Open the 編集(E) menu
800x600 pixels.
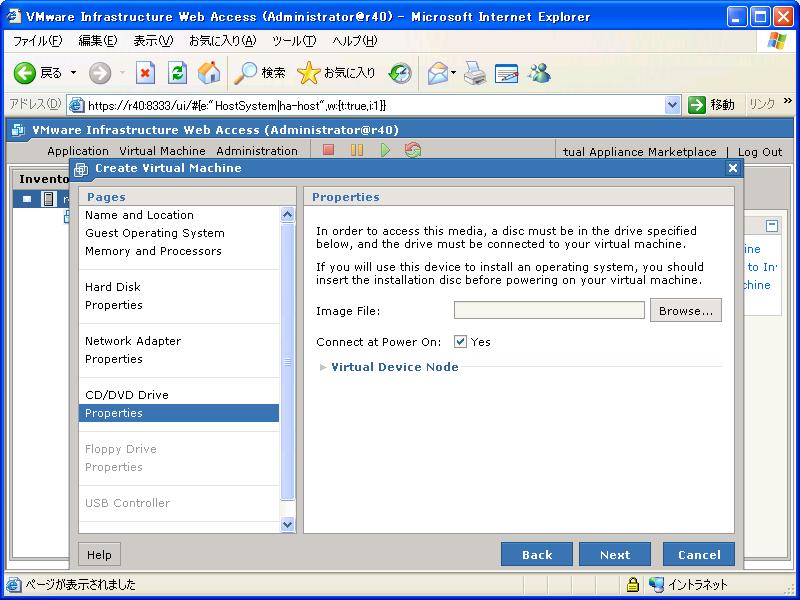click(97, 41)
